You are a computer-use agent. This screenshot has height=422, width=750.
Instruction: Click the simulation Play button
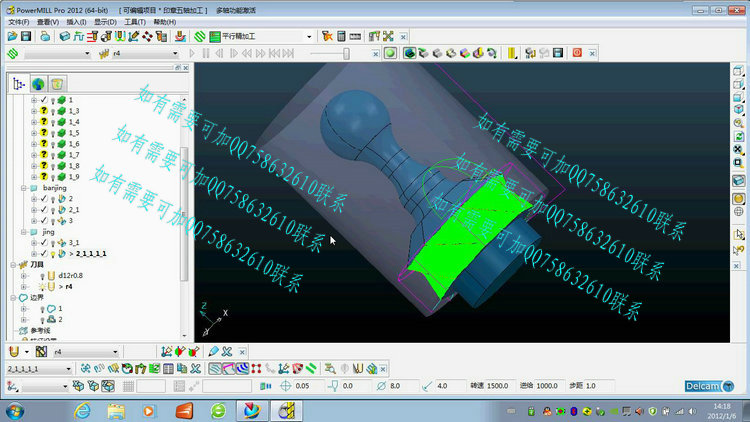tap(192, 54)
